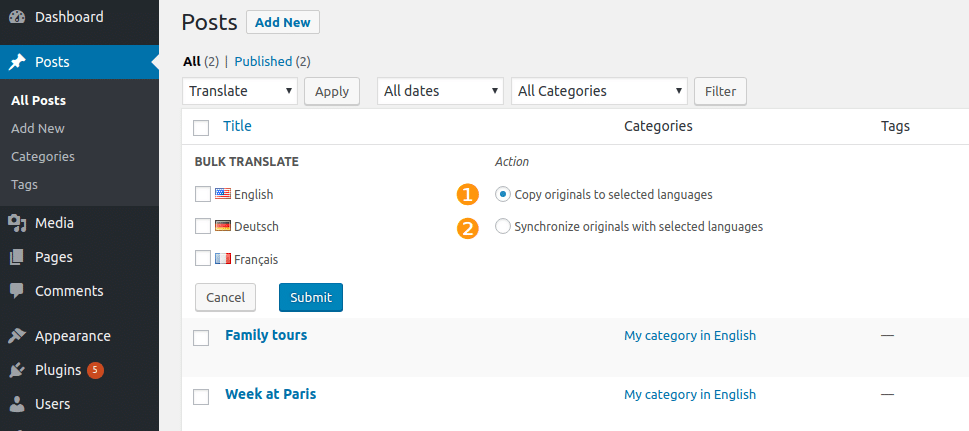Open Media via its sidebar icon

17,223
